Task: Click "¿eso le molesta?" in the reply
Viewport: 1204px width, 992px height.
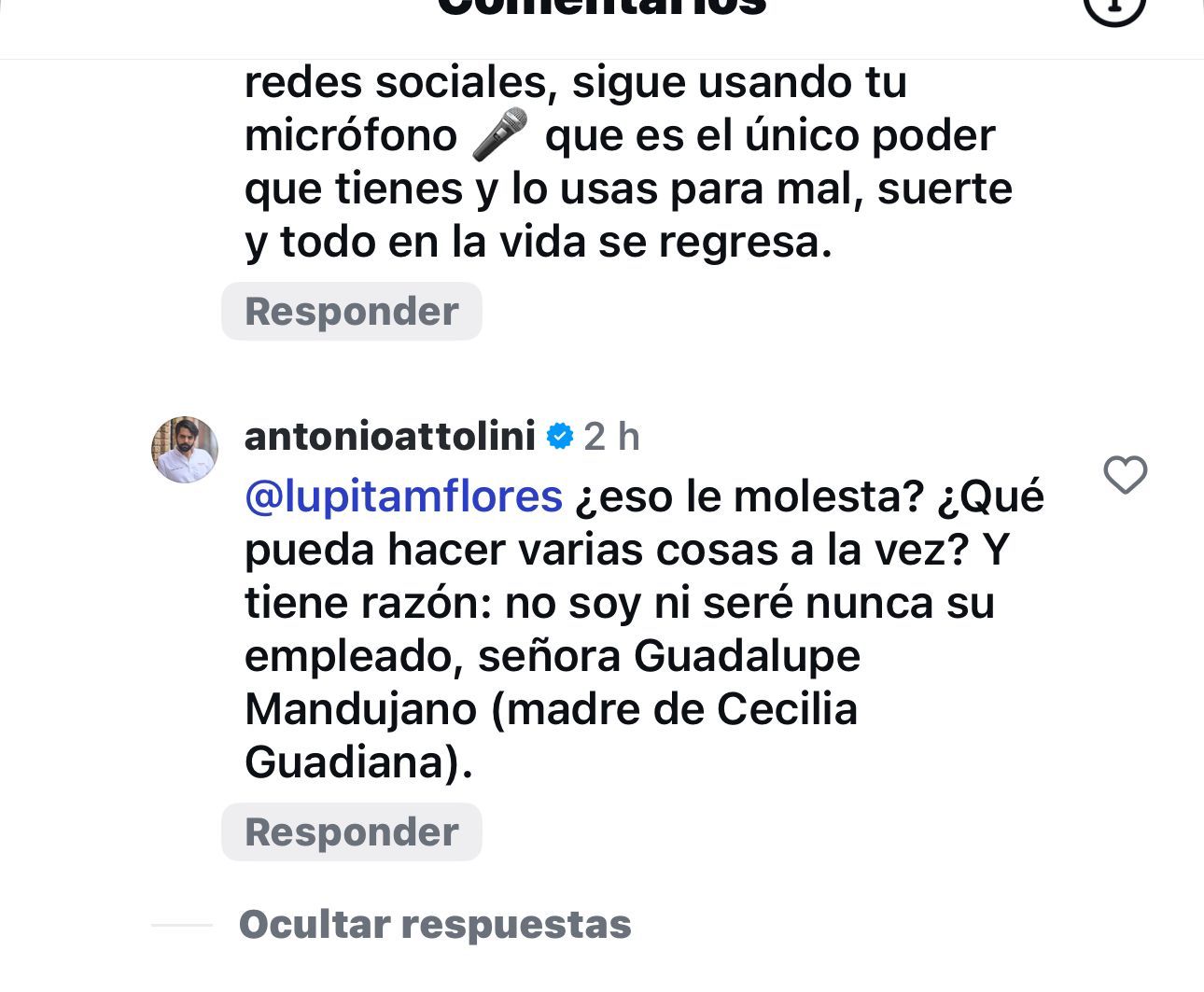Action: pyautogui.click(x=749, y=496)
